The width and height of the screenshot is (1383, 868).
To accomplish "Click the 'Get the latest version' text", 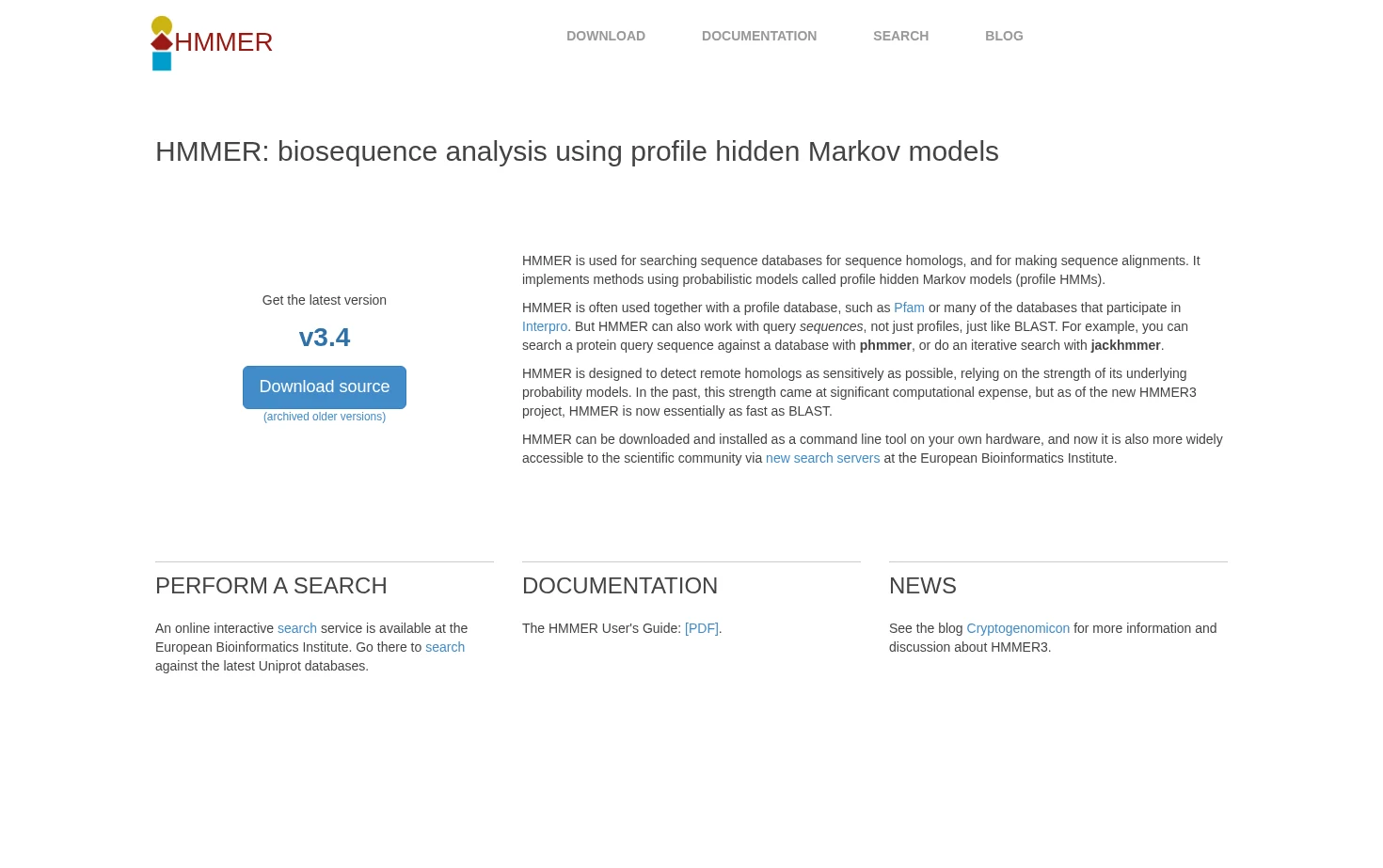I will click(325, 300).
